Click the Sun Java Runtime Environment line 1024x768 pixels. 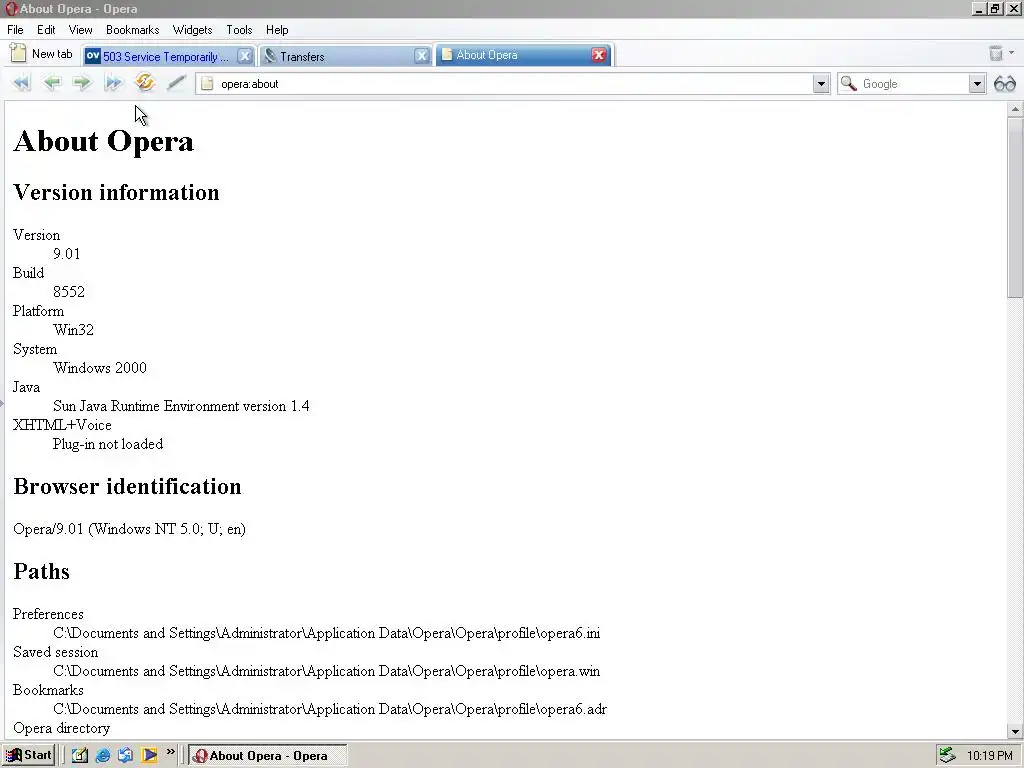tap(181, 406)
